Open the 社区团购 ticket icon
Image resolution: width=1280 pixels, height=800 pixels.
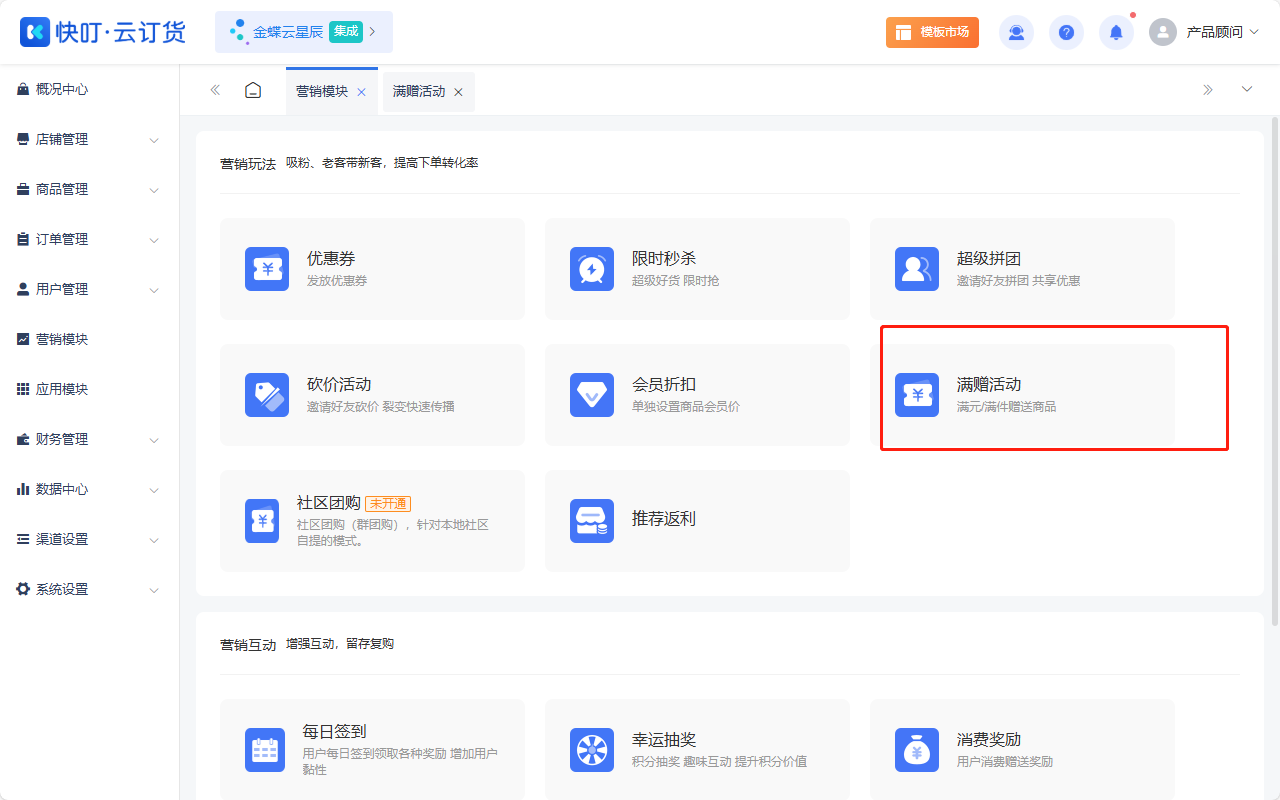(x=262, y=521)
